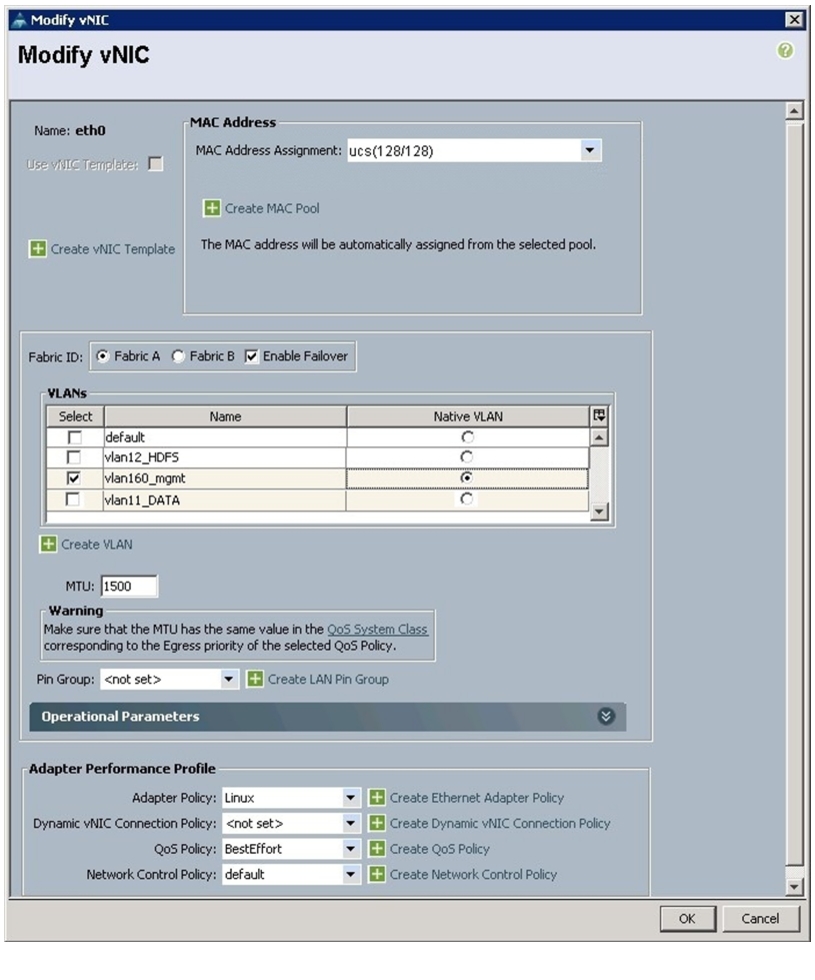
Task: Open the MAC Address Assignment dropdown
Action: pos(589,150)
